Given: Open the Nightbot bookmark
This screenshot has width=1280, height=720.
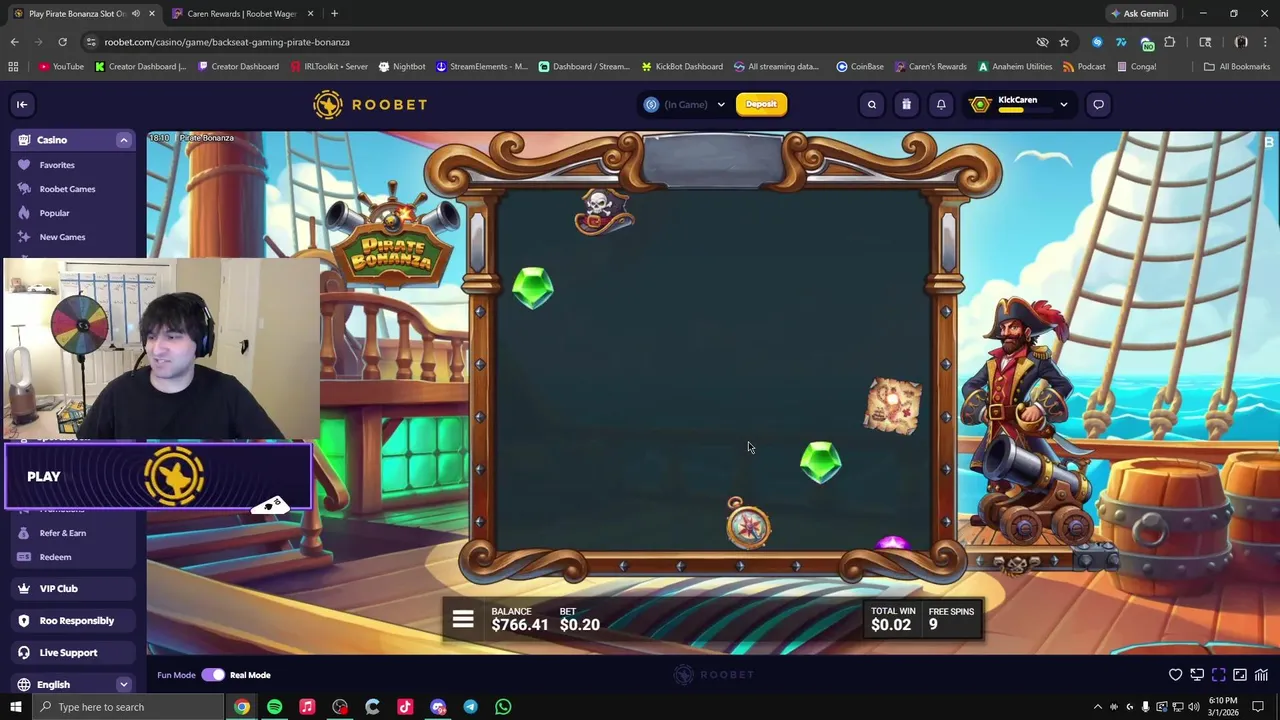Looking at the screenshot, I should click(402, 67).
